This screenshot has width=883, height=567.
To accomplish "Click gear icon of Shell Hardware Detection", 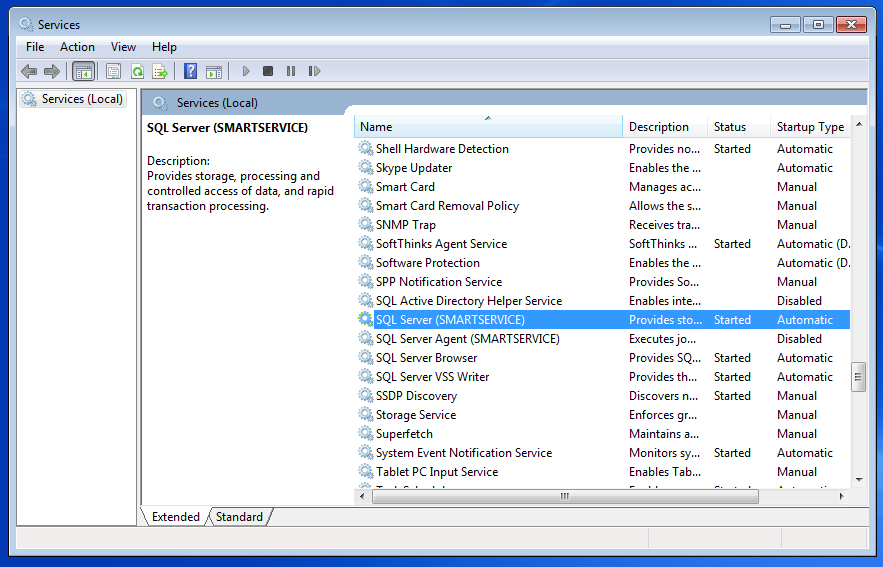I will [x=366, y=148].
